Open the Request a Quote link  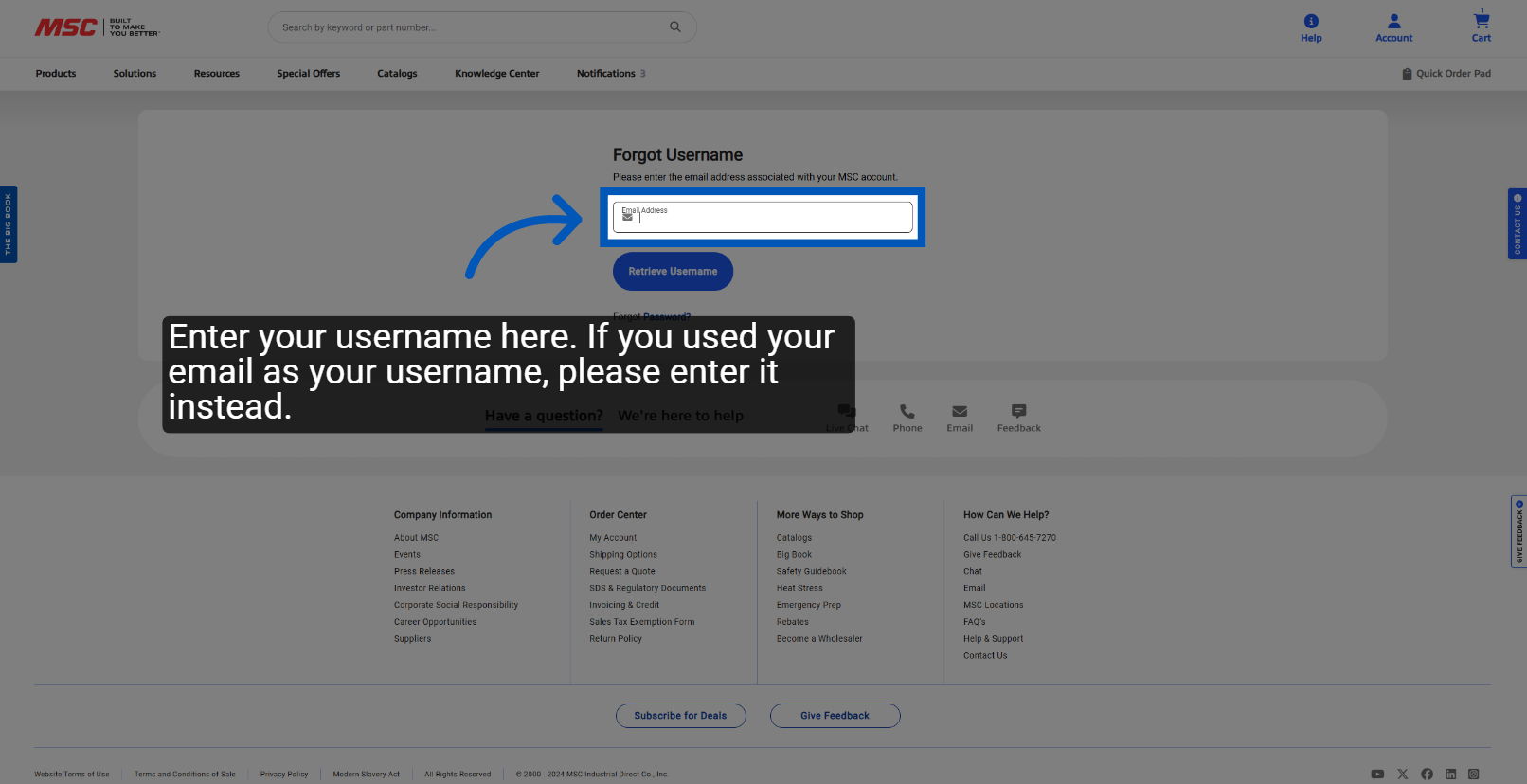(x=622, y=572)
